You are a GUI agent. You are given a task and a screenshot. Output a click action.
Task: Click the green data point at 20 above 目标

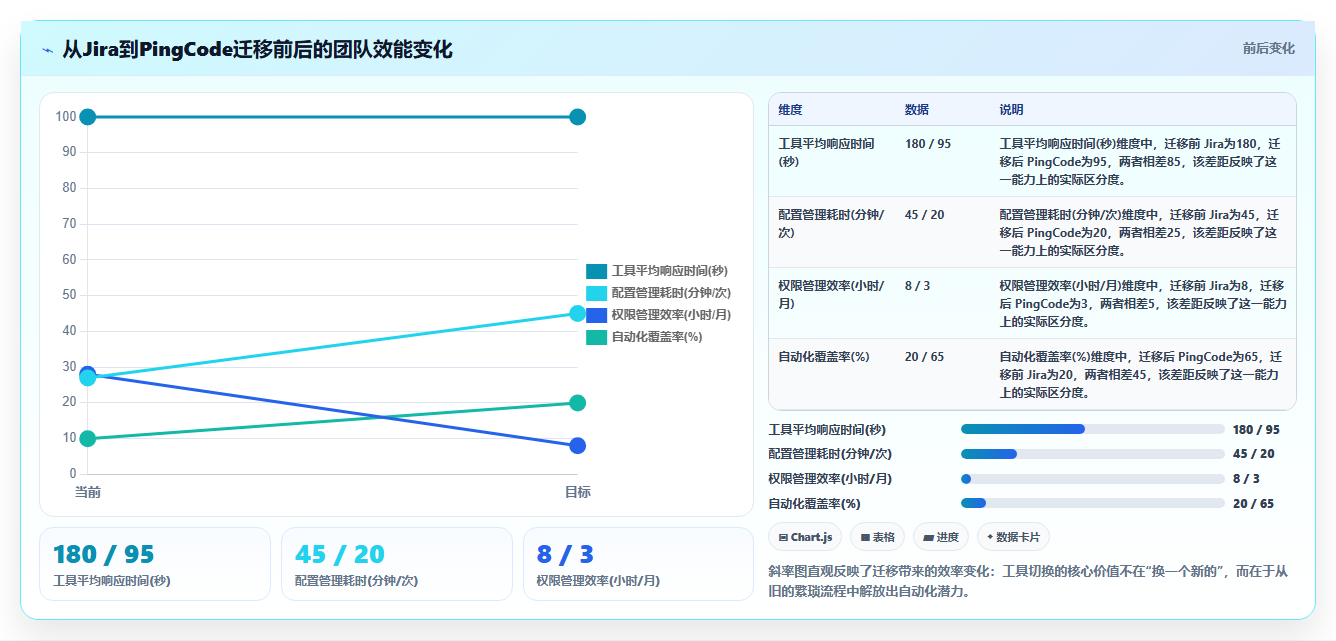[x=577, y=403]
